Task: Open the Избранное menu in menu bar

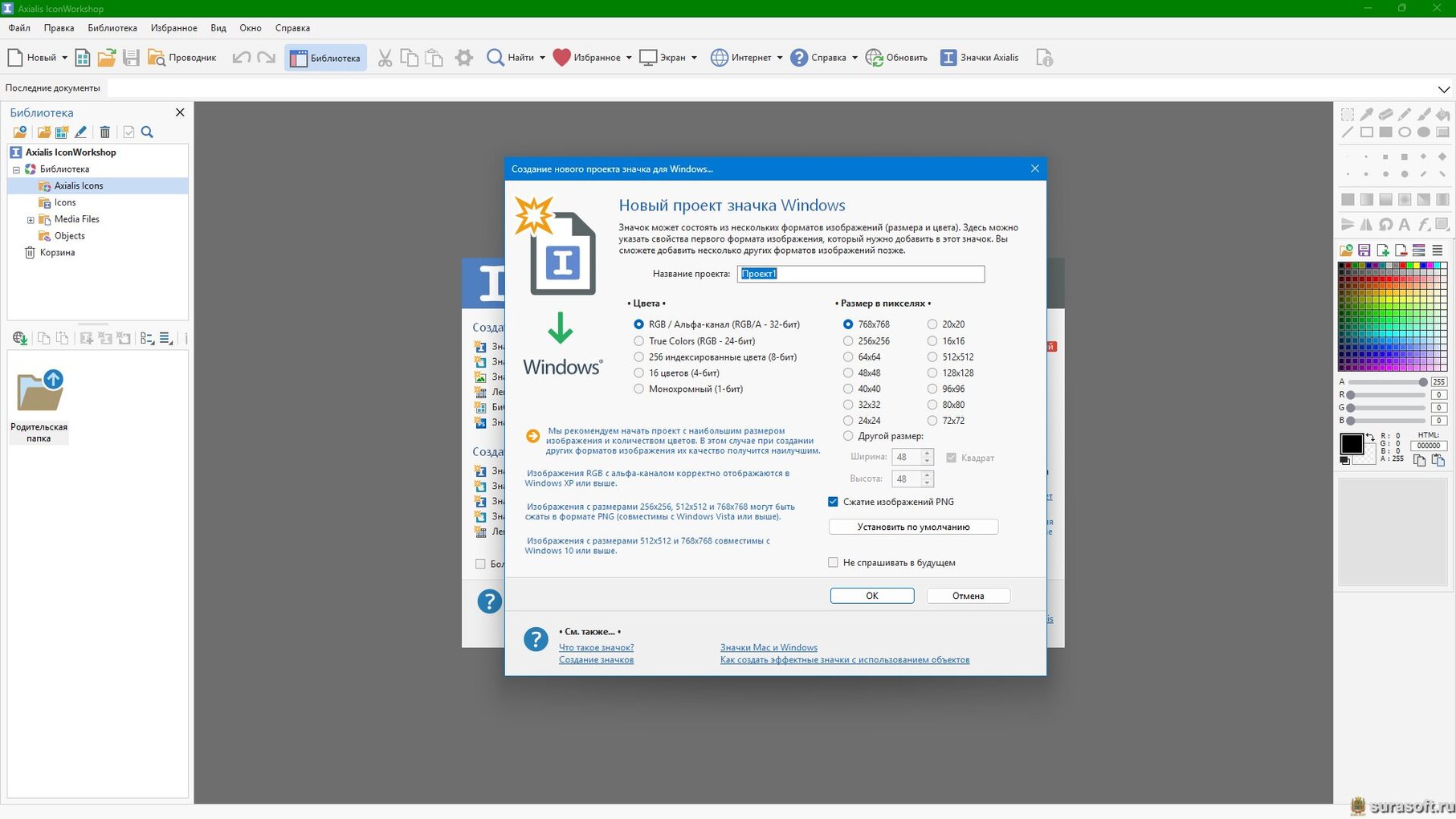Action: coord(174,28)
